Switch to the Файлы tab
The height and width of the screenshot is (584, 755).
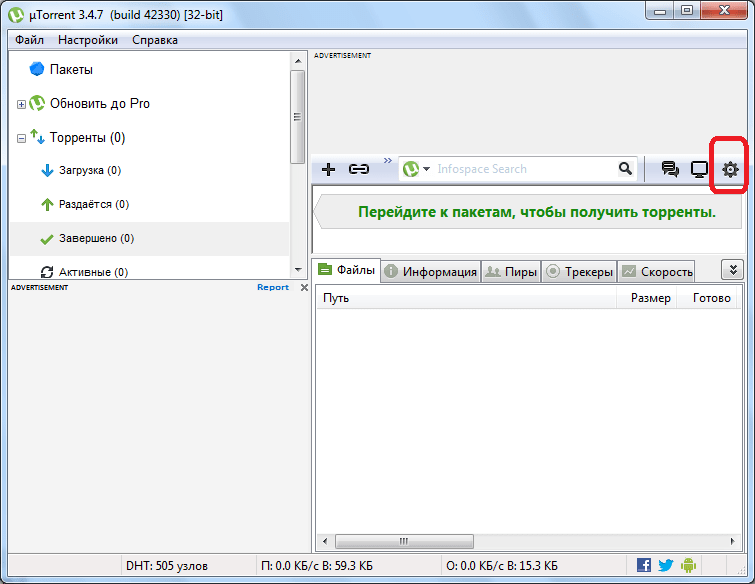point(347,270)
